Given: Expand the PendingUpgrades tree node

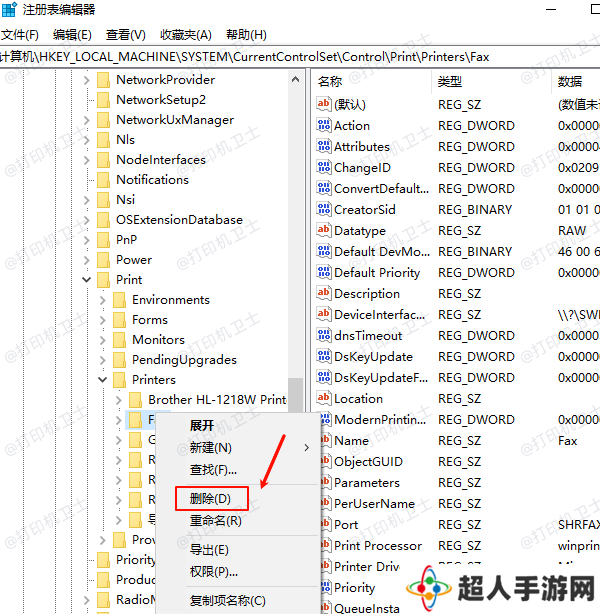Looking at the screenshot, I should [x=103, y=360].
